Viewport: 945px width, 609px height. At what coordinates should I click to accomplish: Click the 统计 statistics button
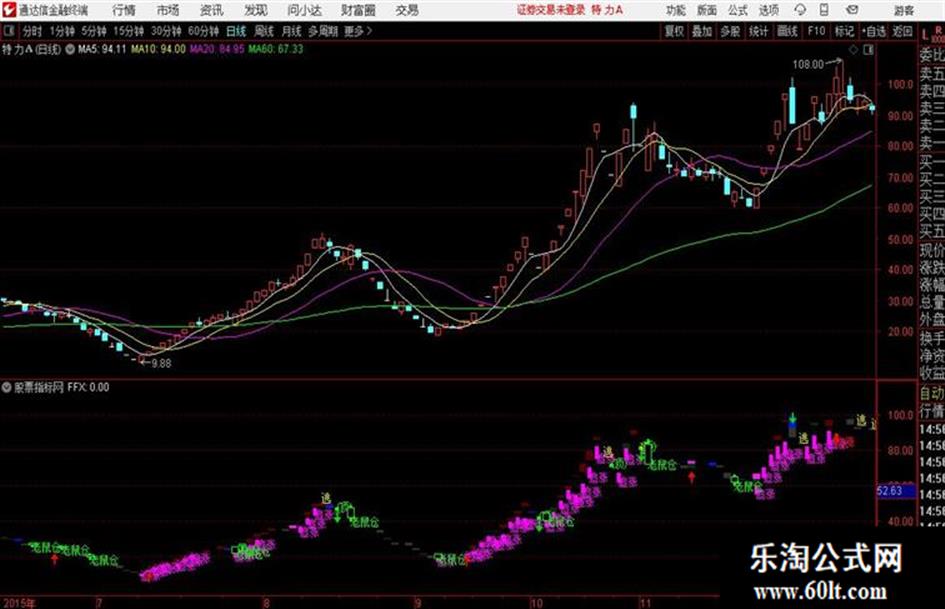758,31
